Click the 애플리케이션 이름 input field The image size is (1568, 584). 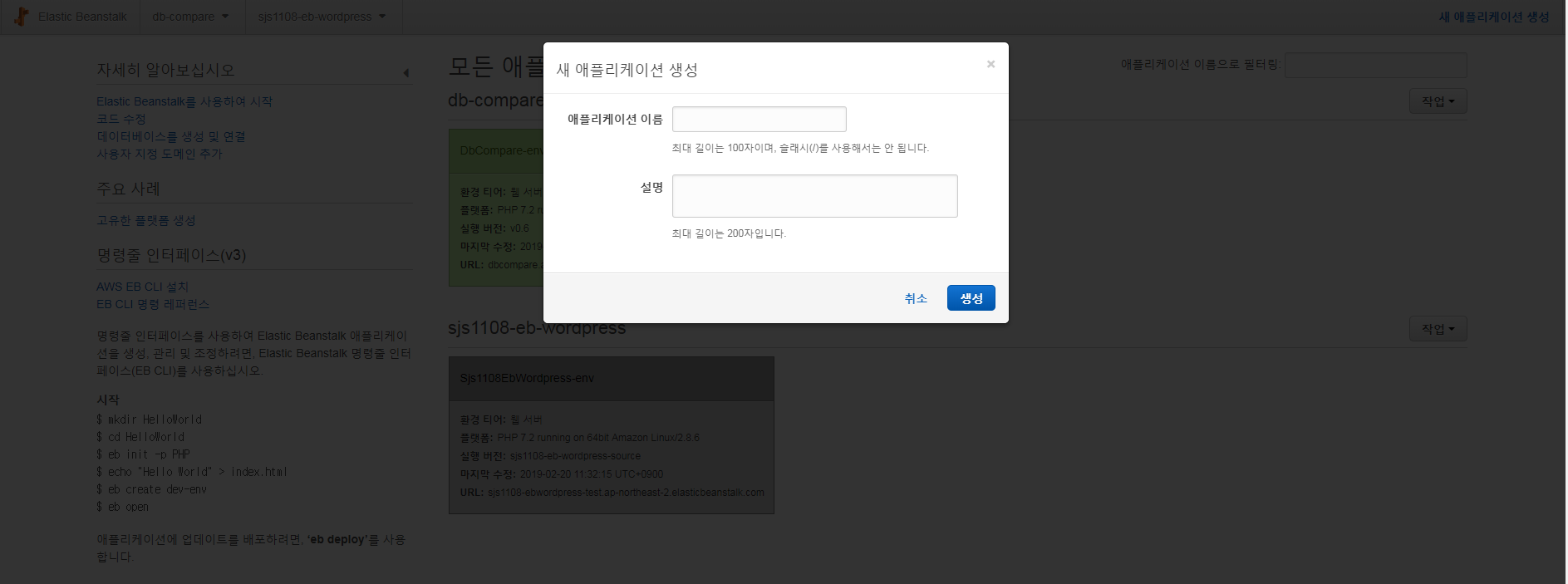pyautogui.click(x=759, y=119)
